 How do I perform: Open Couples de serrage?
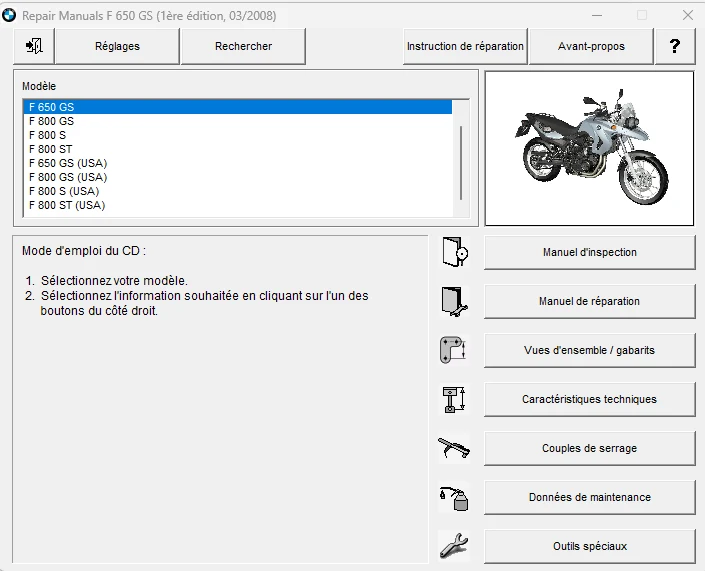point(590,448)
